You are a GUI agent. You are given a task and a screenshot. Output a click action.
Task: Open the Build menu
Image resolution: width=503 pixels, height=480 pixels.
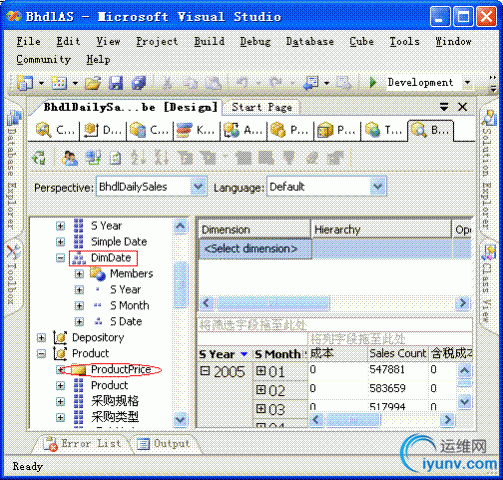click(x=209, y=42)
